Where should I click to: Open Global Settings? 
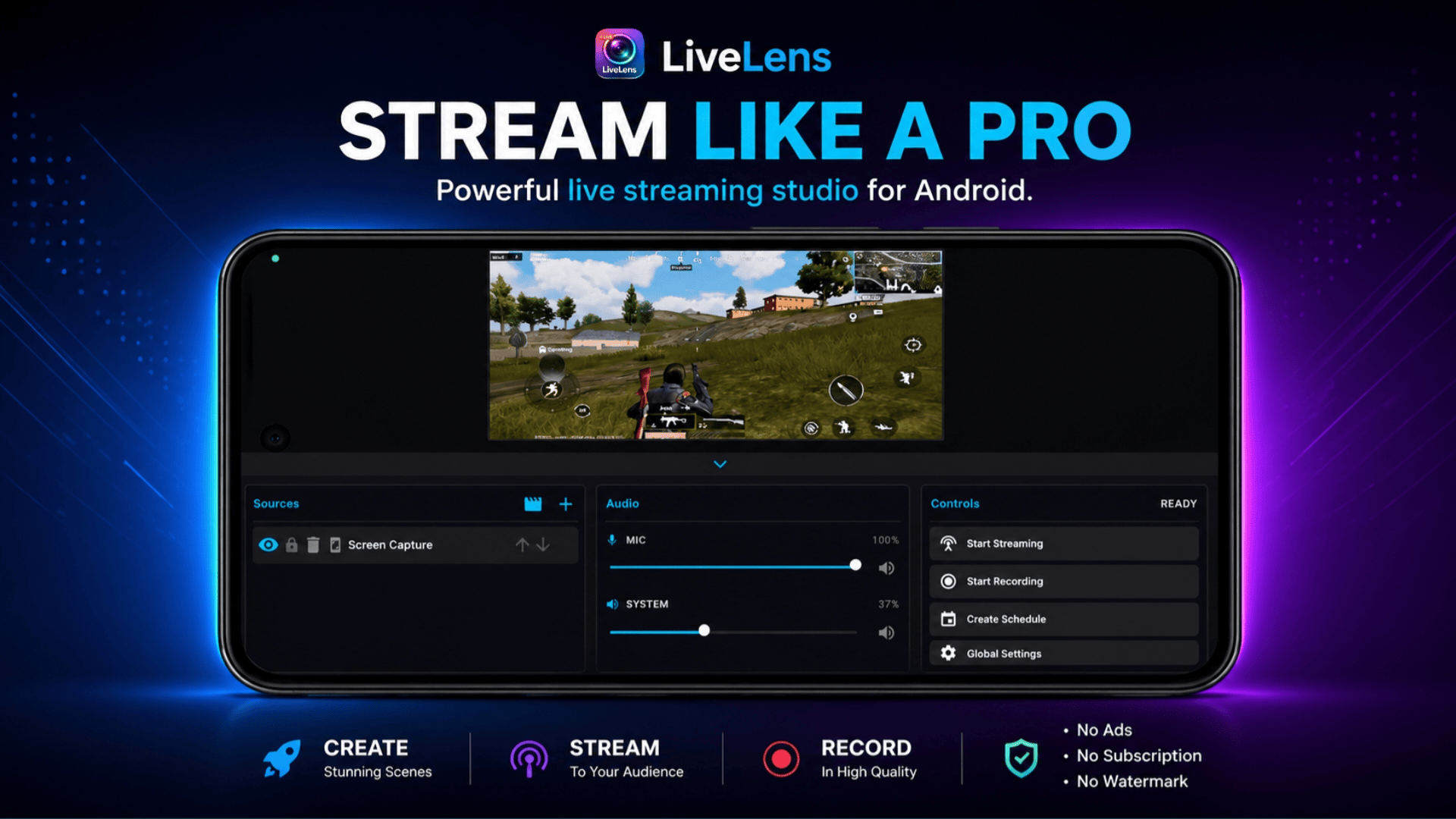[x=1064, y=653]
